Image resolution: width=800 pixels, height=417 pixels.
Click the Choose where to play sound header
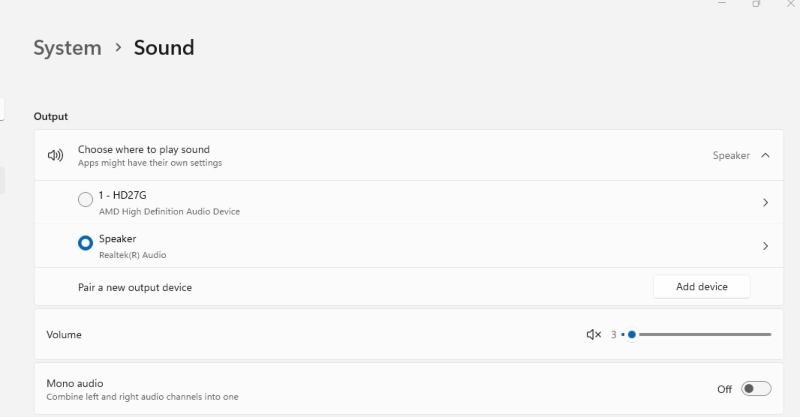[x=144, y=150]
